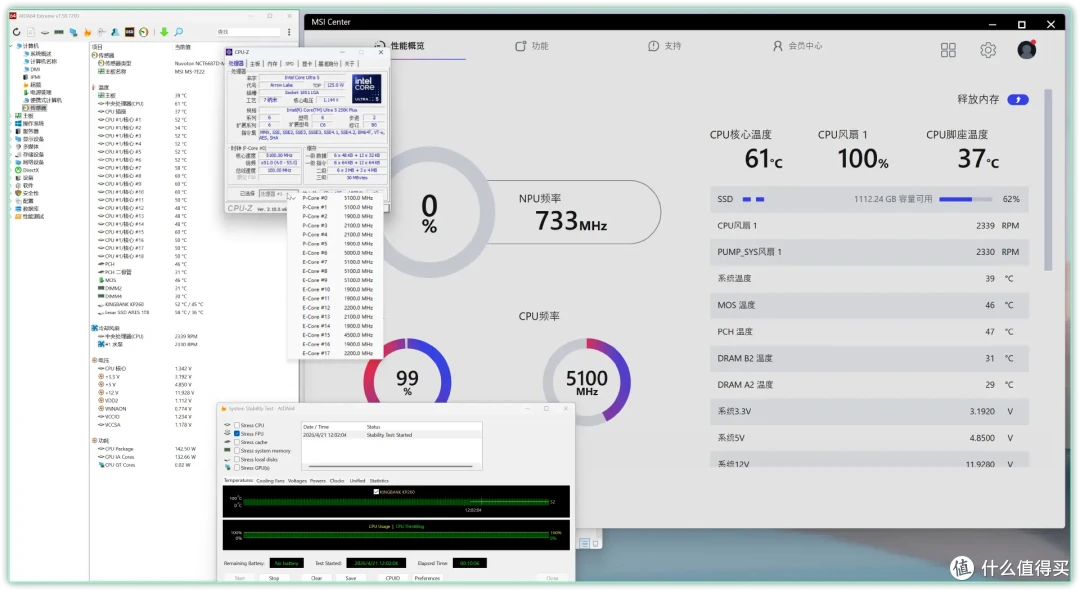Open the Cooling Fans tab in Stability Test

[270, 481]
